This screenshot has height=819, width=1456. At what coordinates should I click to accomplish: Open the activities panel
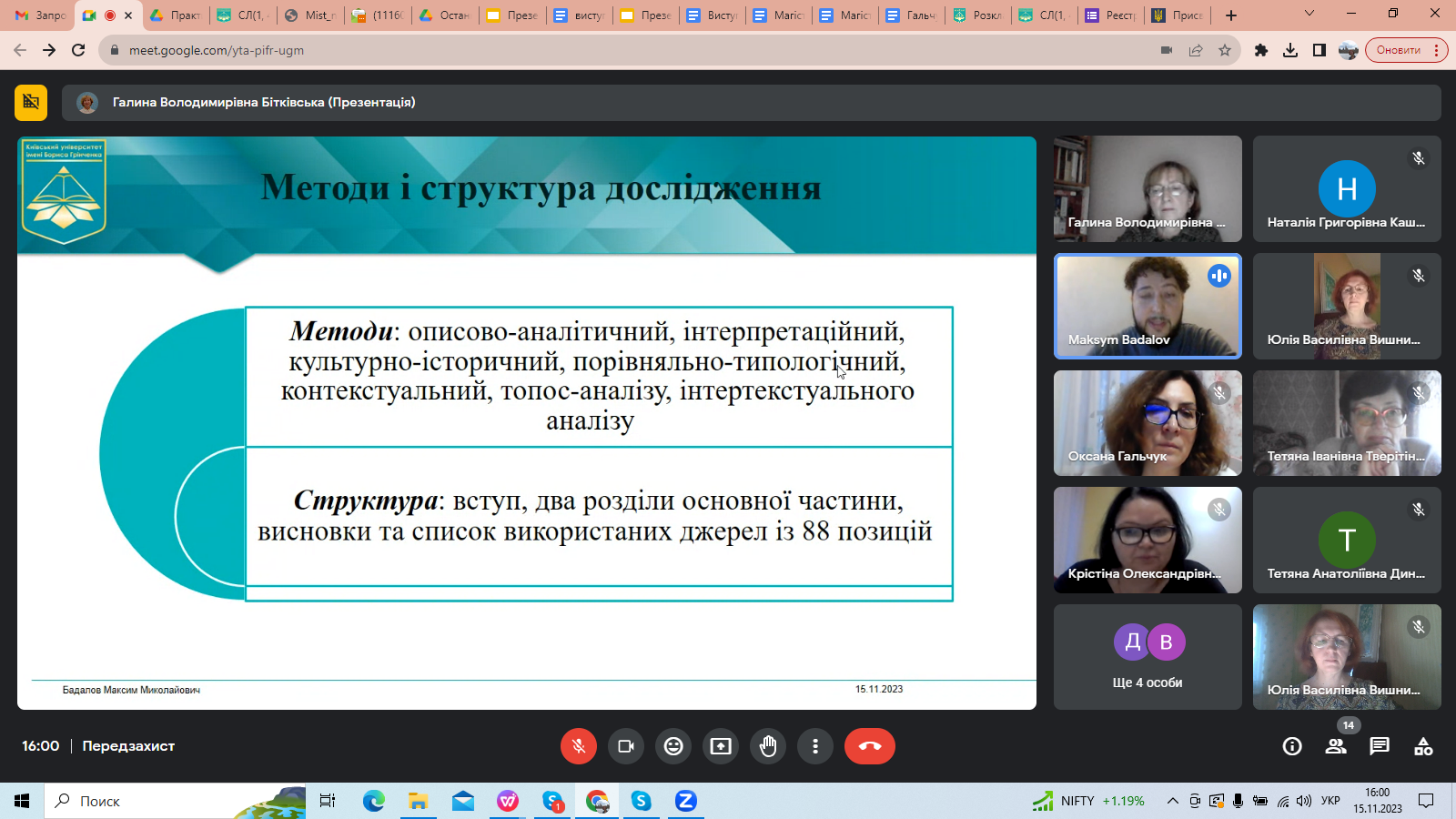(x=1423, y=746)
